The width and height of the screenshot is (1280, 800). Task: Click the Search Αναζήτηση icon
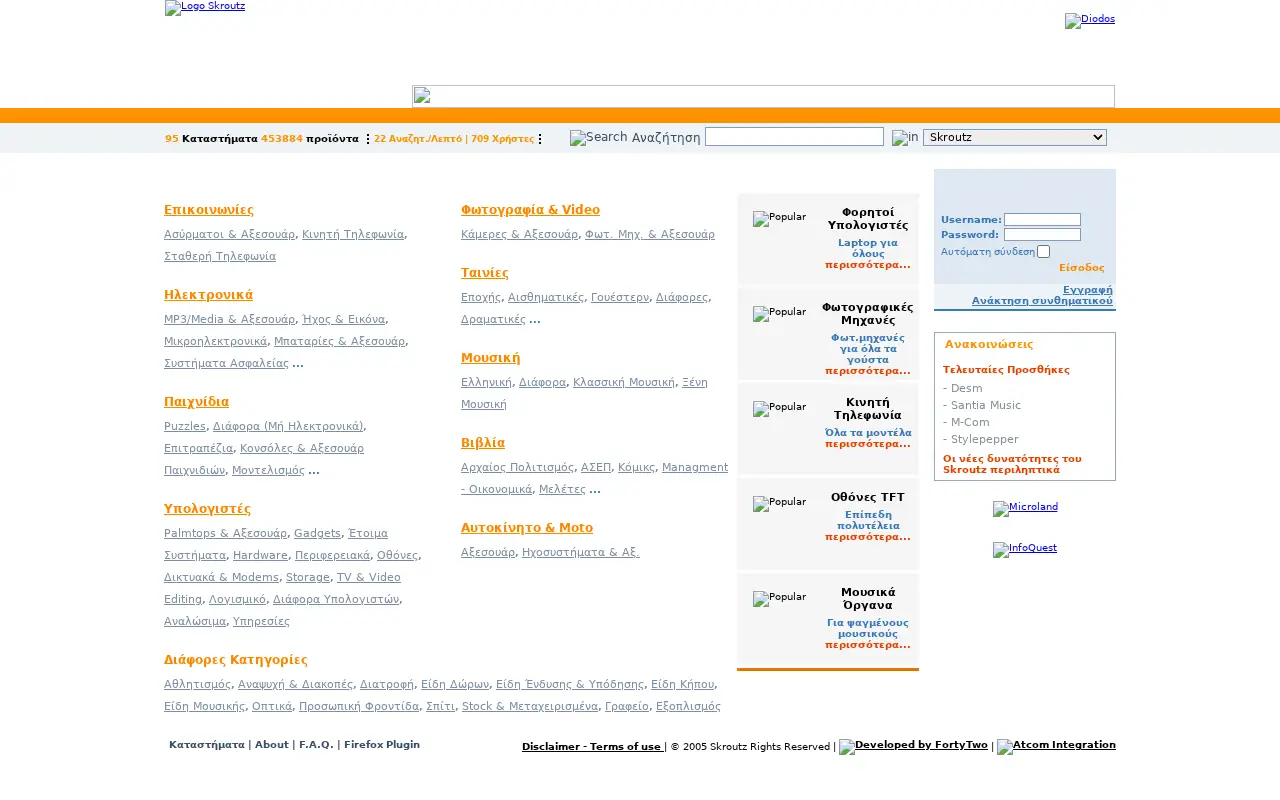[635, 138]
